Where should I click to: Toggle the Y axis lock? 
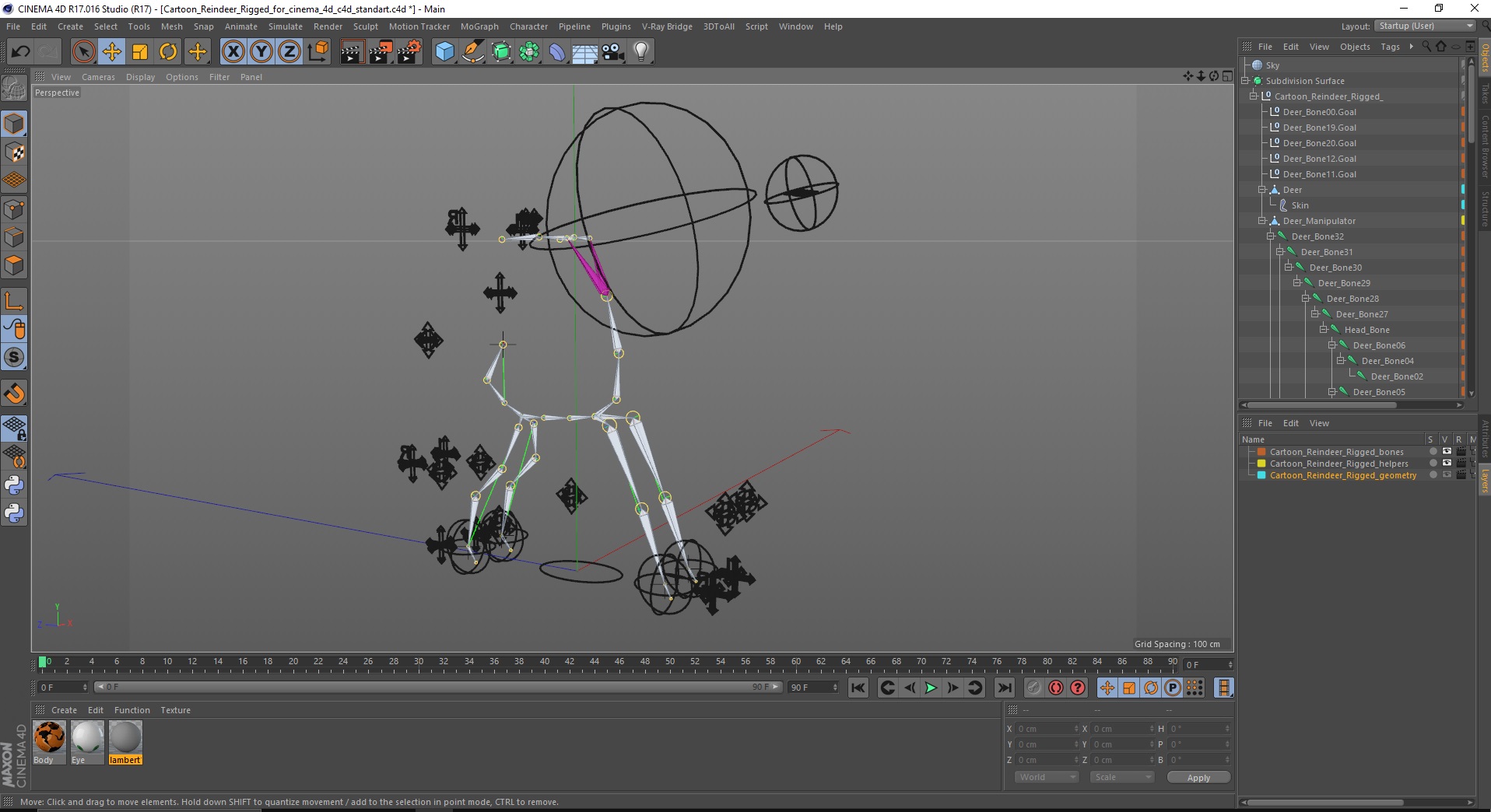[261, 52]
